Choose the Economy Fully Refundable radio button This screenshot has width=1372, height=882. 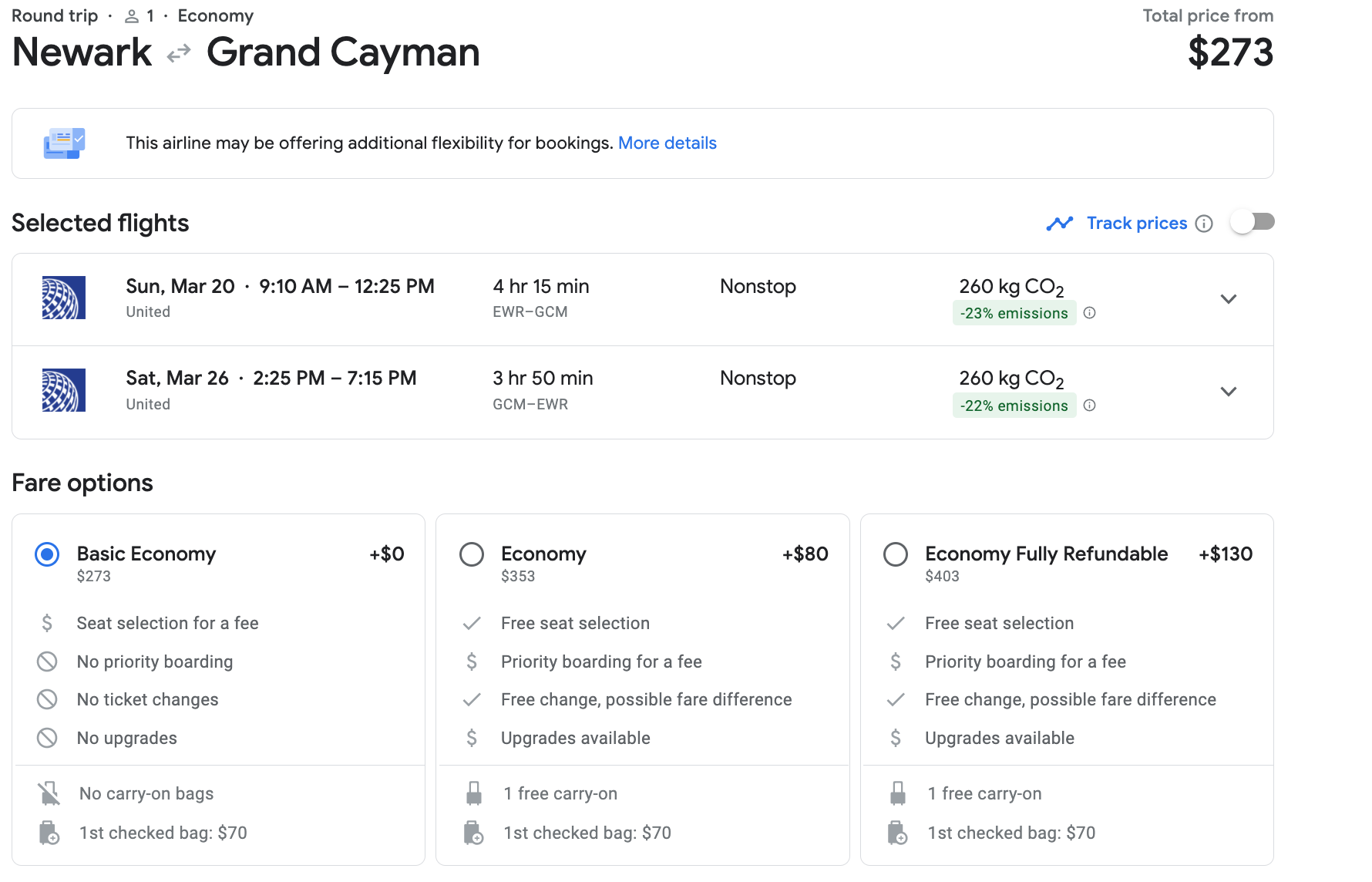[896, 554]
